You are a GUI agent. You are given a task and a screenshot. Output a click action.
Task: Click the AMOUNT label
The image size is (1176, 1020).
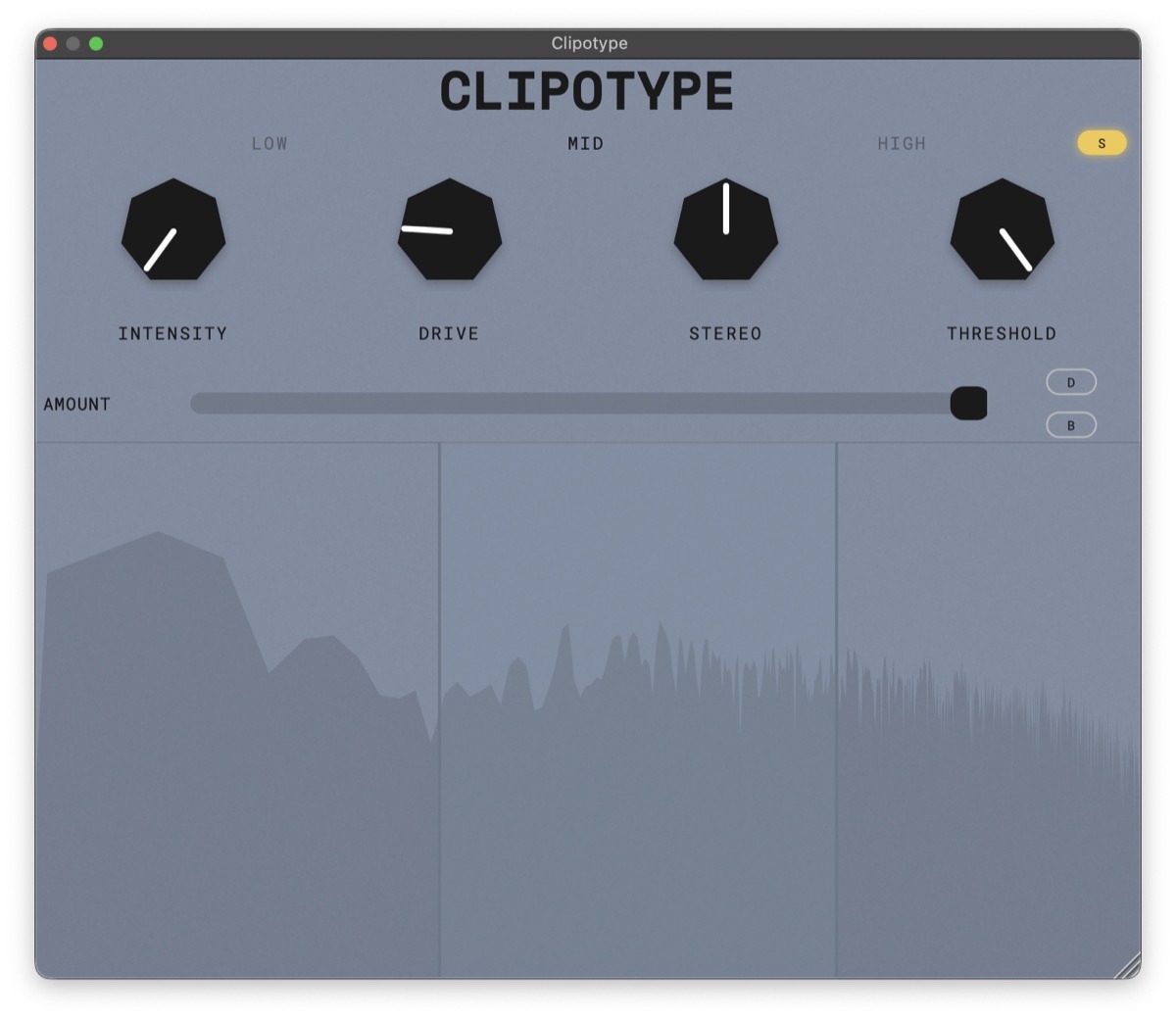(76, 404)
